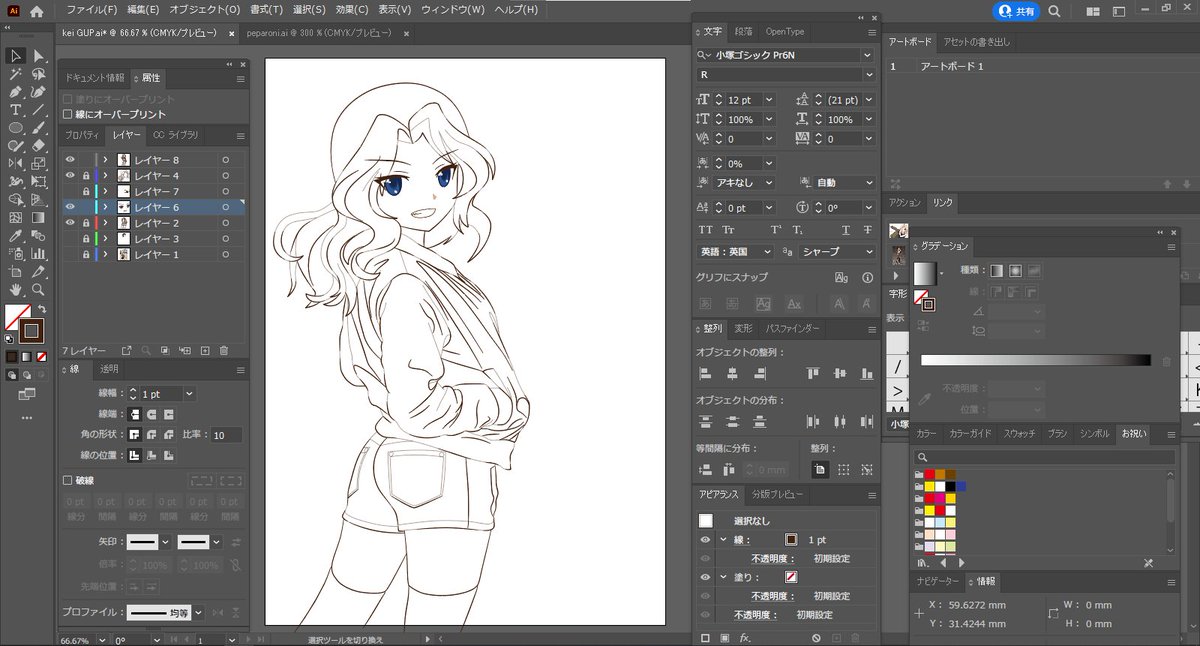Viewport: 1200px width, 646px height.
Task: Open language 英語：英国 dropdown
Action: 767,252
